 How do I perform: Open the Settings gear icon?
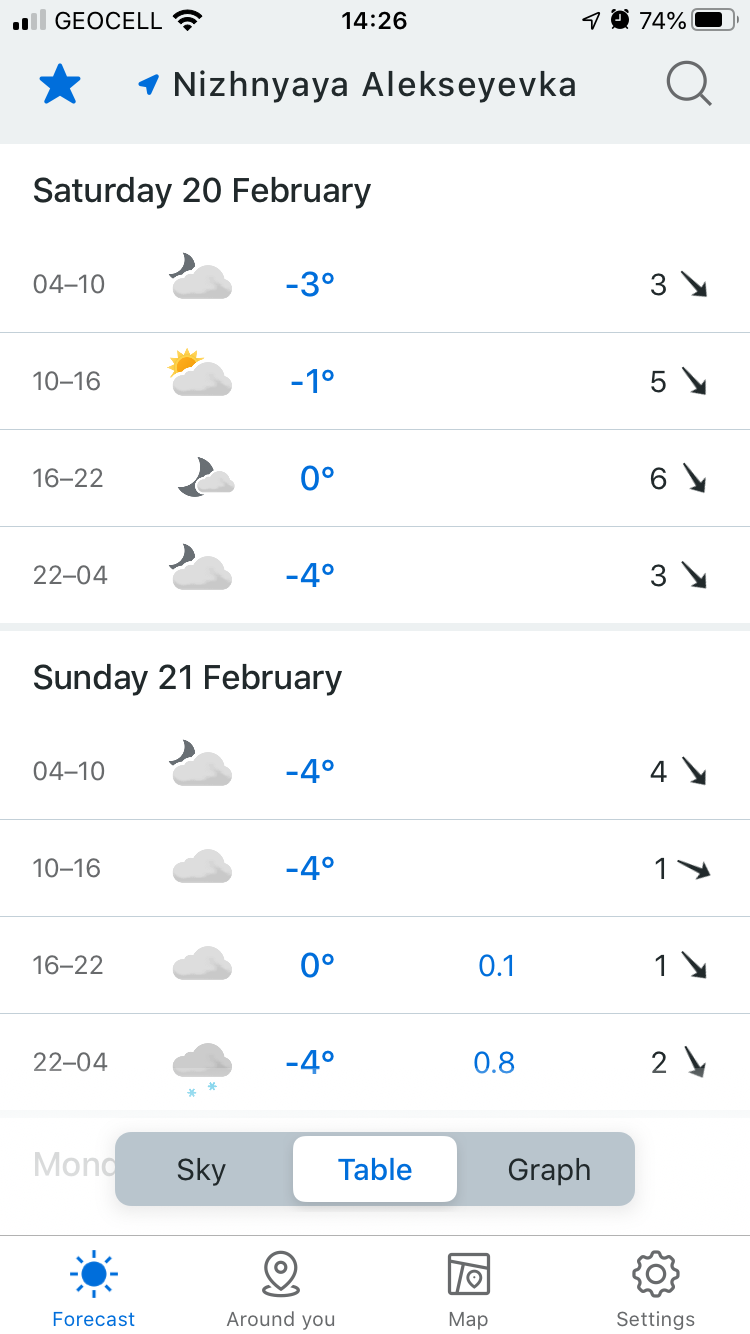tap(656, 1274)
